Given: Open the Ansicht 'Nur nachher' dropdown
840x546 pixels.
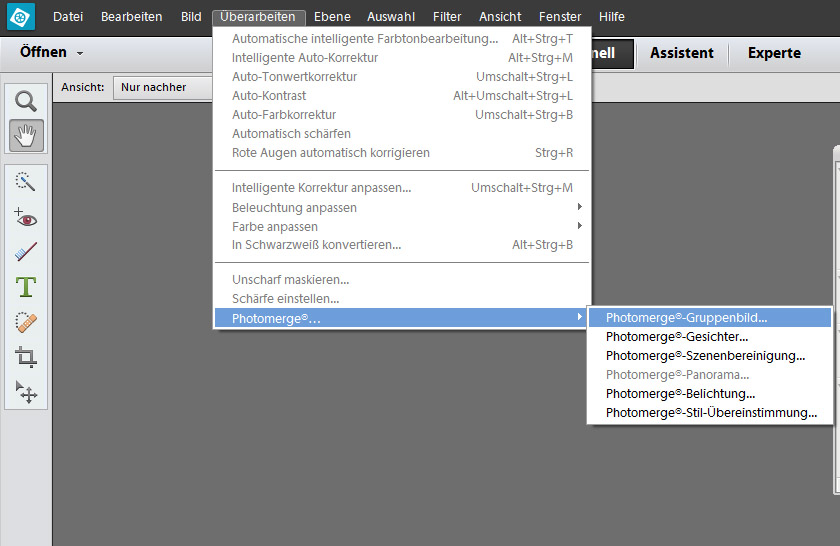Looking at the screenshot, I should [x=163, y=87].
